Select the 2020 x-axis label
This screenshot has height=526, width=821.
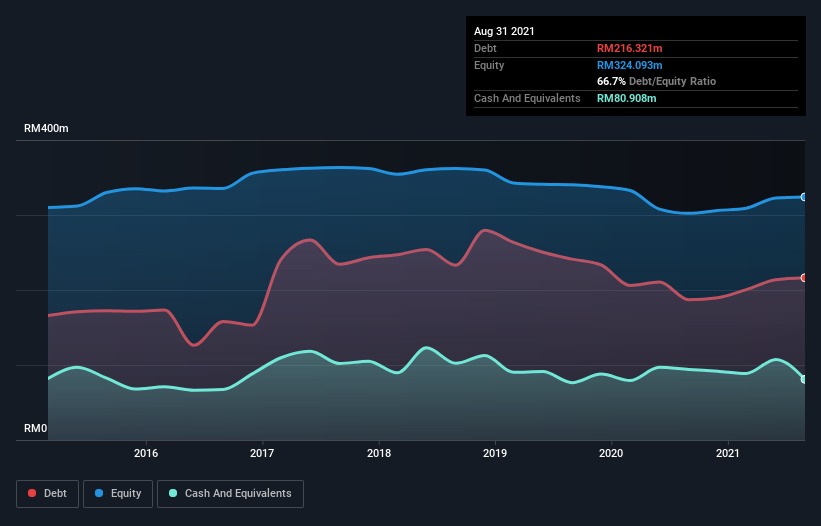[x=611, y=453]
